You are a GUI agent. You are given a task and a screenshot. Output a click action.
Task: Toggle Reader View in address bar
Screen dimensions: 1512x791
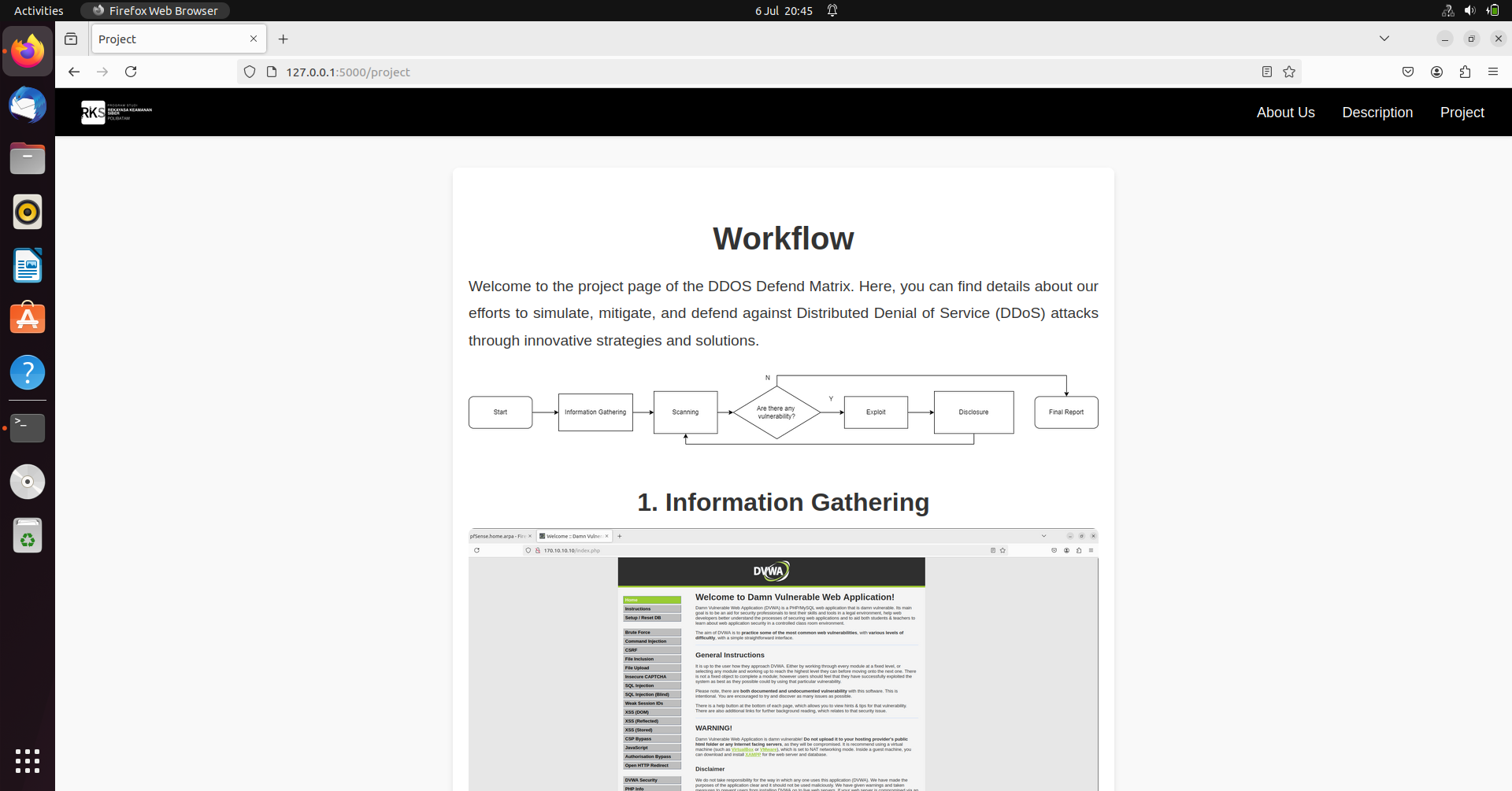[1267, 72]
